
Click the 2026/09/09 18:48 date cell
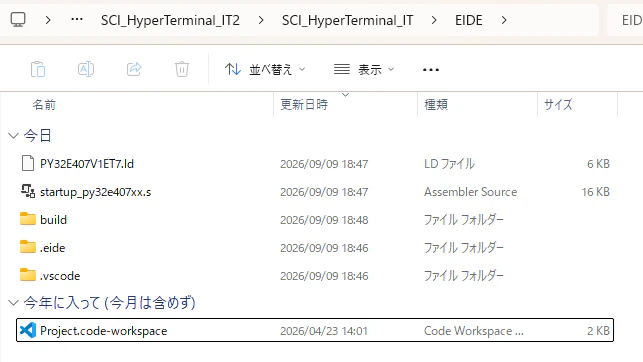(324, 220)
